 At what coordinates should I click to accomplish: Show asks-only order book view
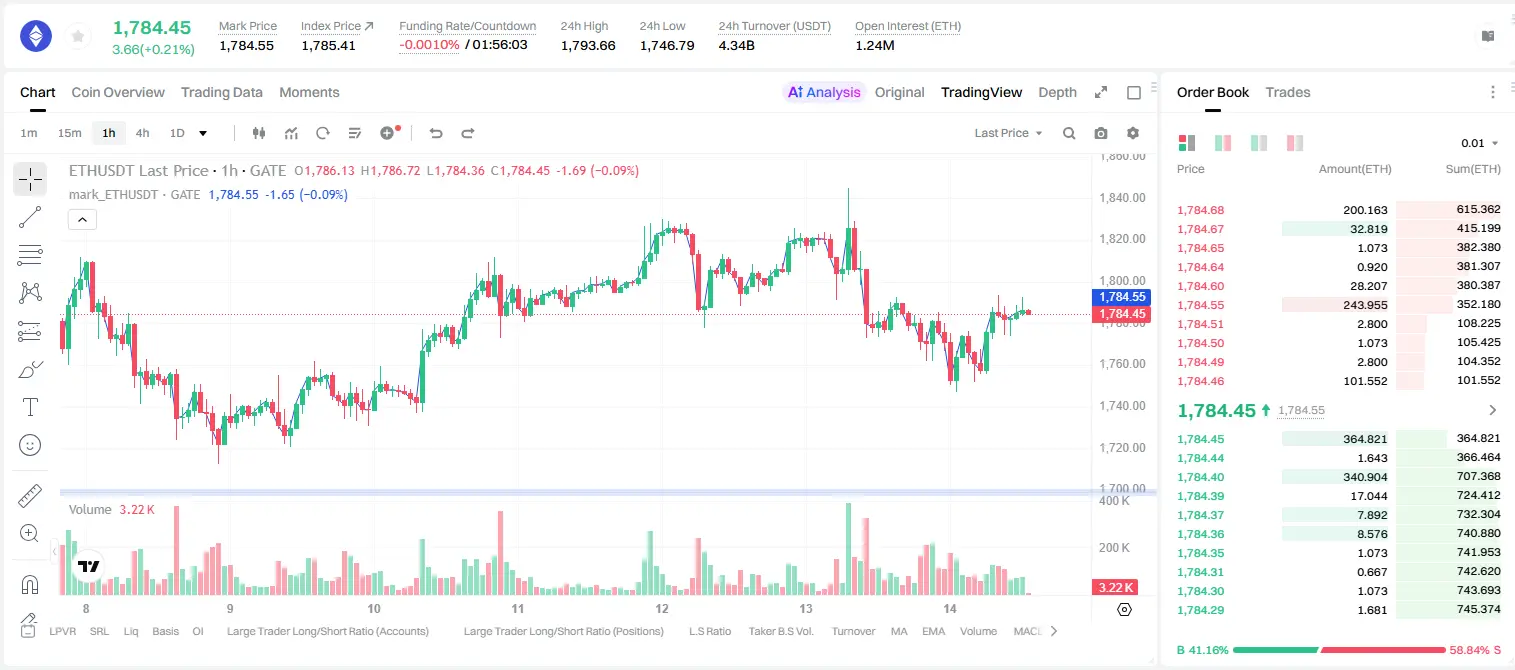(1295, 143)
